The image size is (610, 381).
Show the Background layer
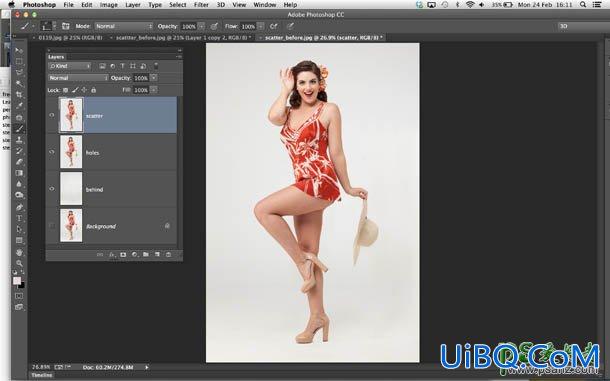click(52, 226)
